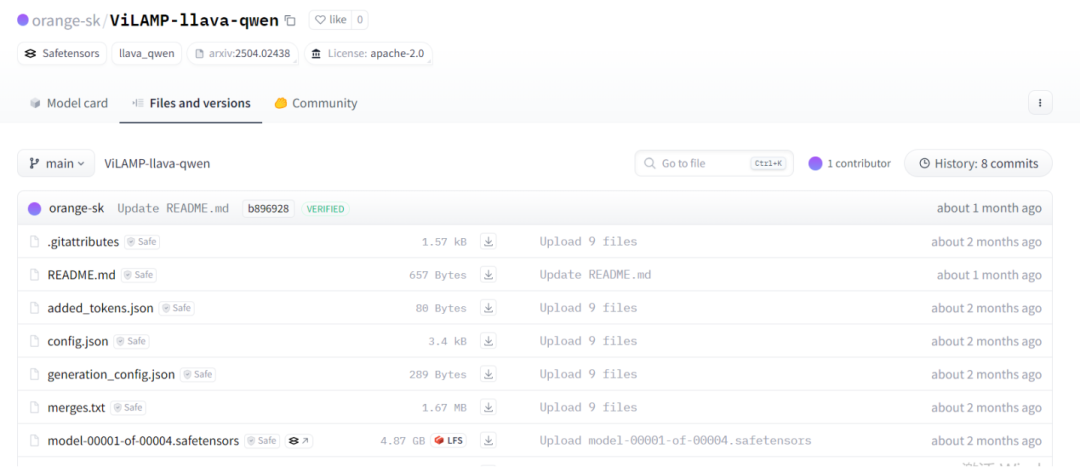Open merges.txt file
This screenshot has height=467, width=1080.
(76, 408)
